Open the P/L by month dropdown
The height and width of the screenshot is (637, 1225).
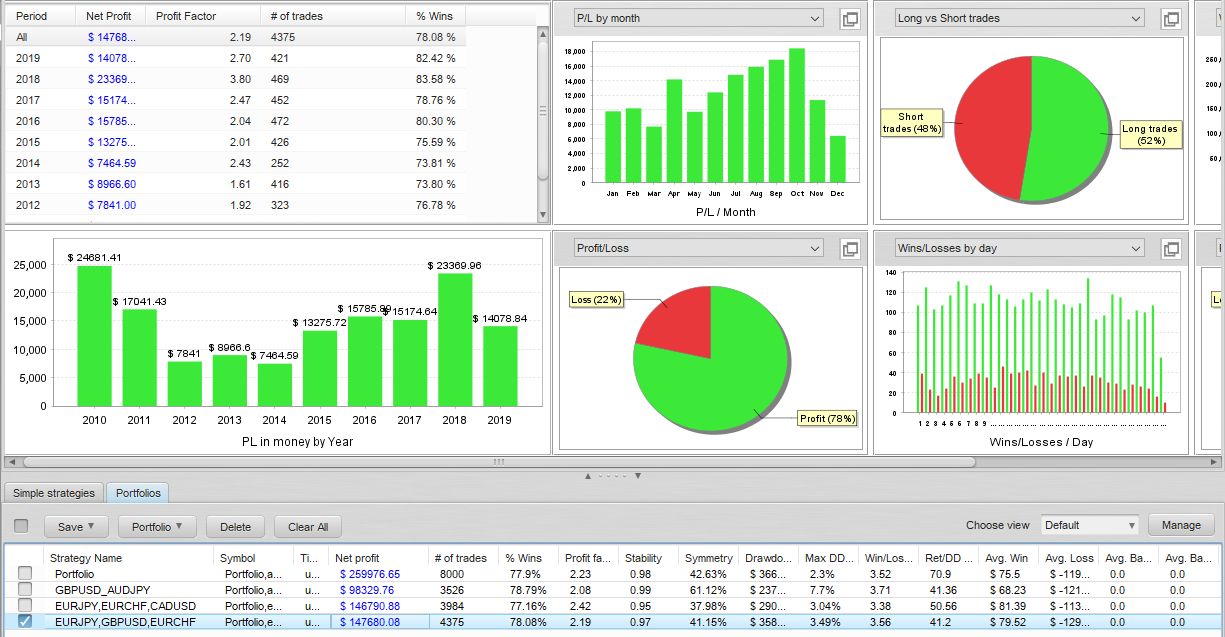(699, 19)
